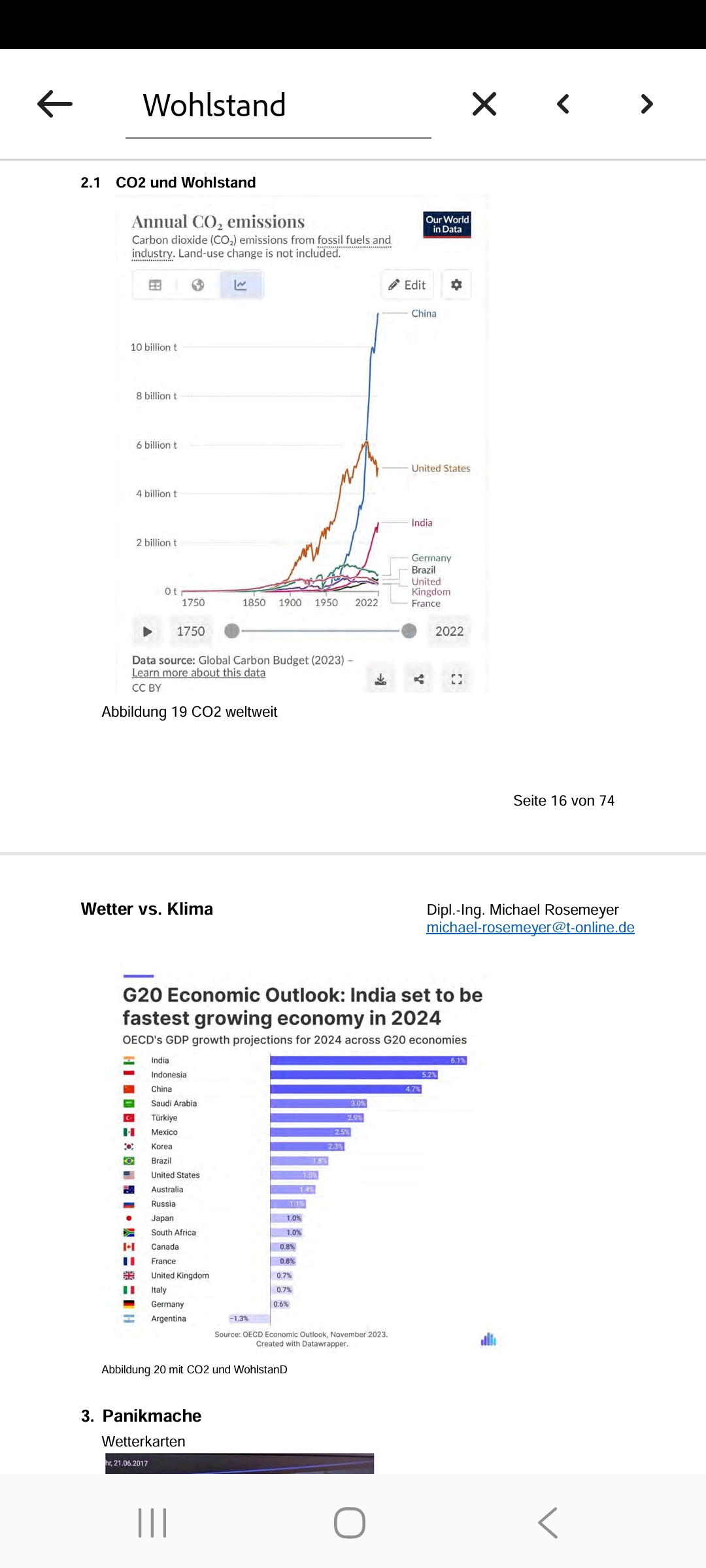Tap the back arrow beside search field
Screen dimensions: 706x1568
(55, 105)
